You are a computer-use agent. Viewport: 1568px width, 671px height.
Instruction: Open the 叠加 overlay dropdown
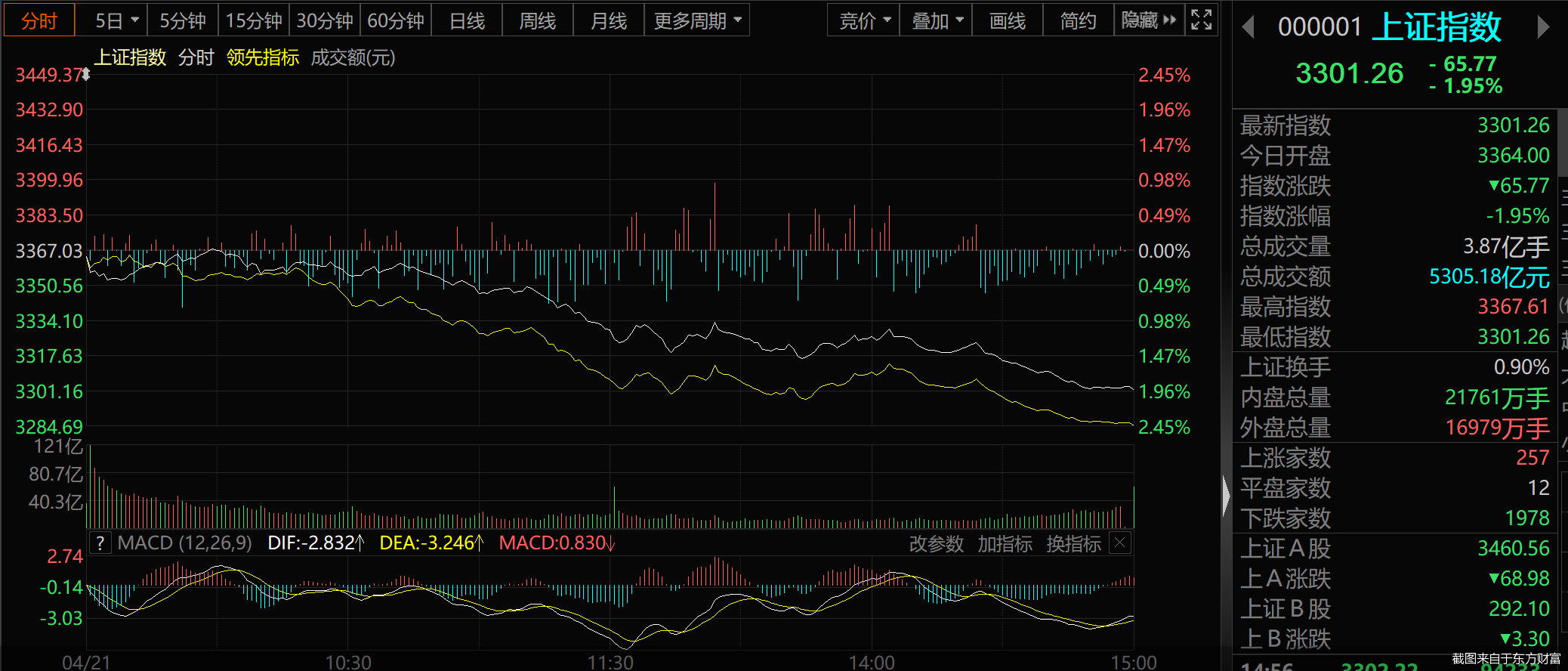pos(937,20)
